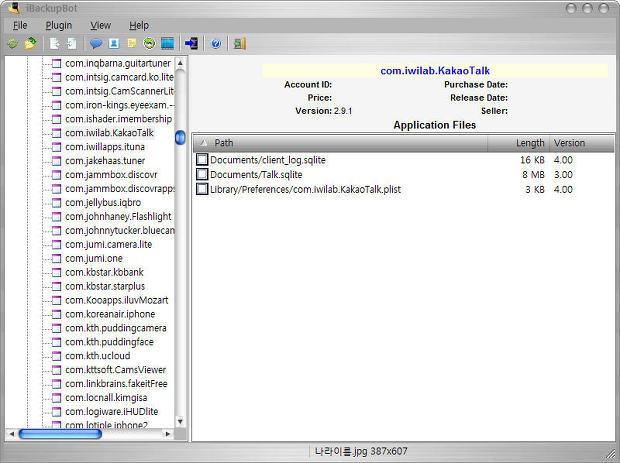Select com.logiware.iHUDlite in the tree

(112, 412)
